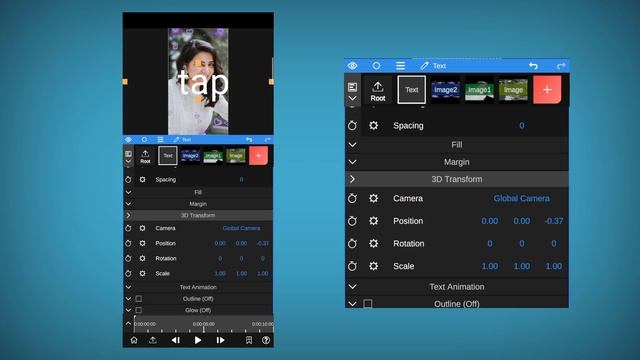The height and width of the screenshot is (360, 640).
Task: Select Image1 layer in enlarged right panel
Action: coord(480,89)
